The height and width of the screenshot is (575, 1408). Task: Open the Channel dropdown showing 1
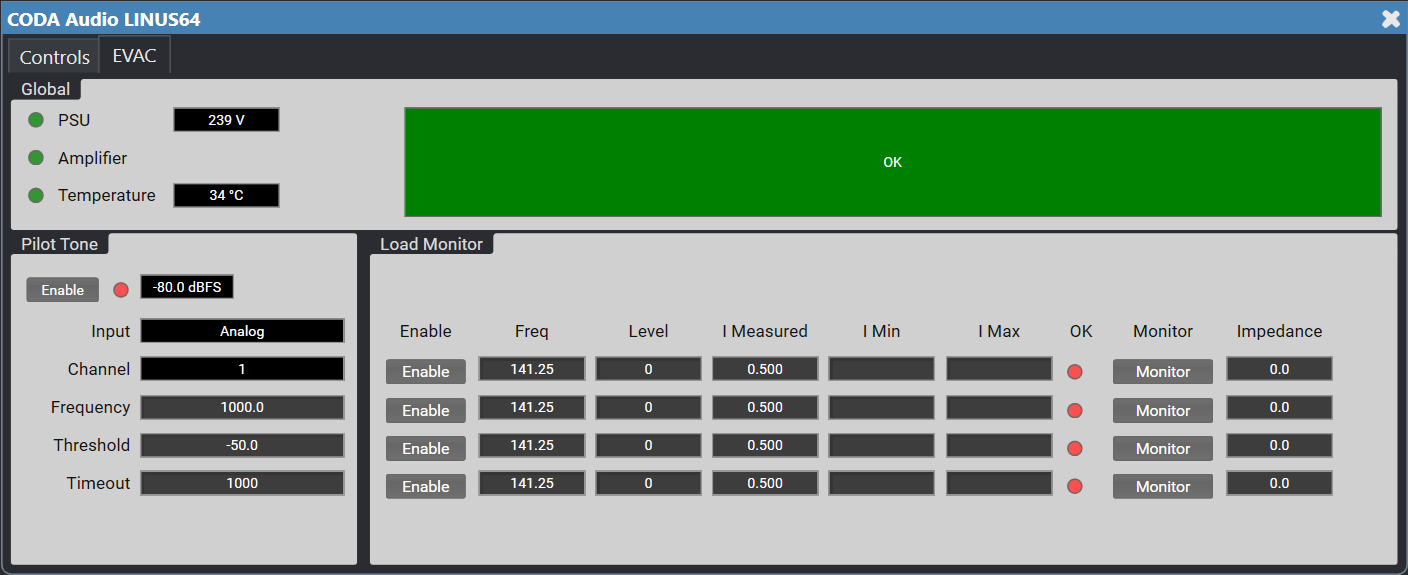(242, 369)
